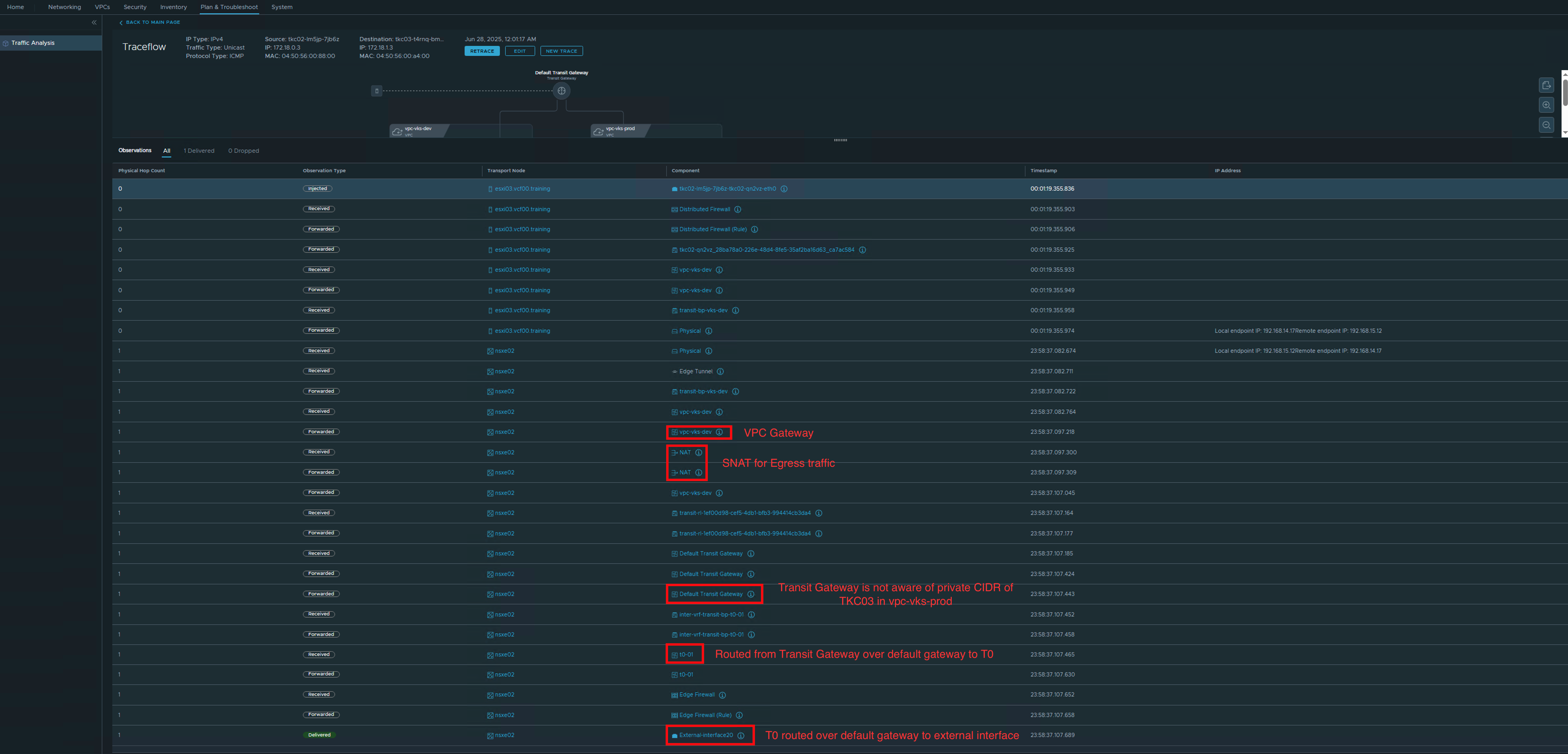Click the back arrow before Back To Main Page
Viewport: 1568px width, 754px height.
121,23
